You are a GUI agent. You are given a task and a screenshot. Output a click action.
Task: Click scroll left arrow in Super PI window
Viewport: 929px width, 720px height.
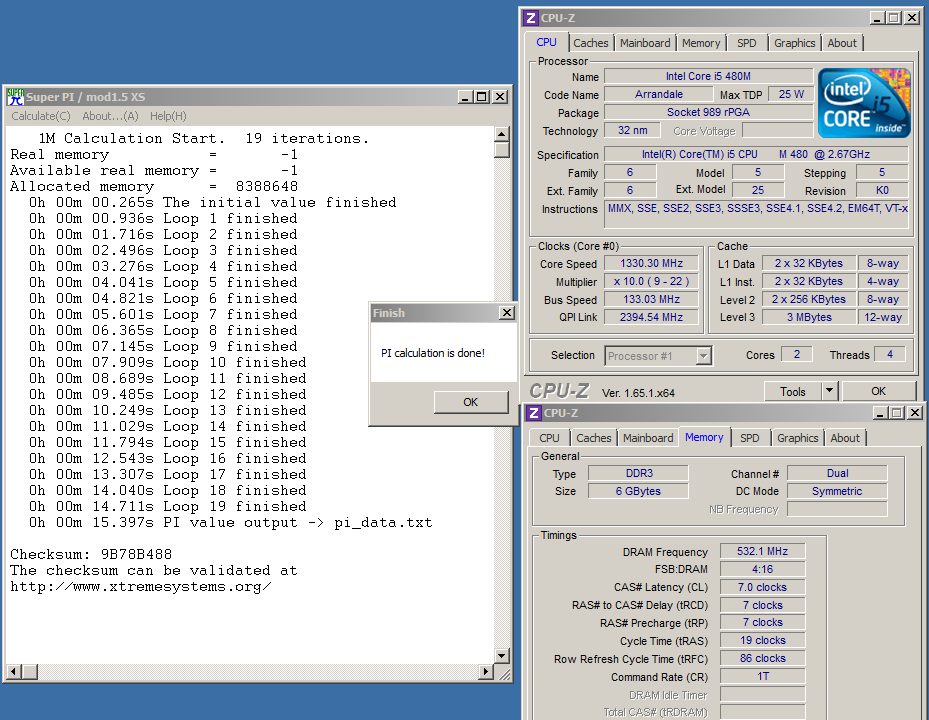tap(14, 671)
